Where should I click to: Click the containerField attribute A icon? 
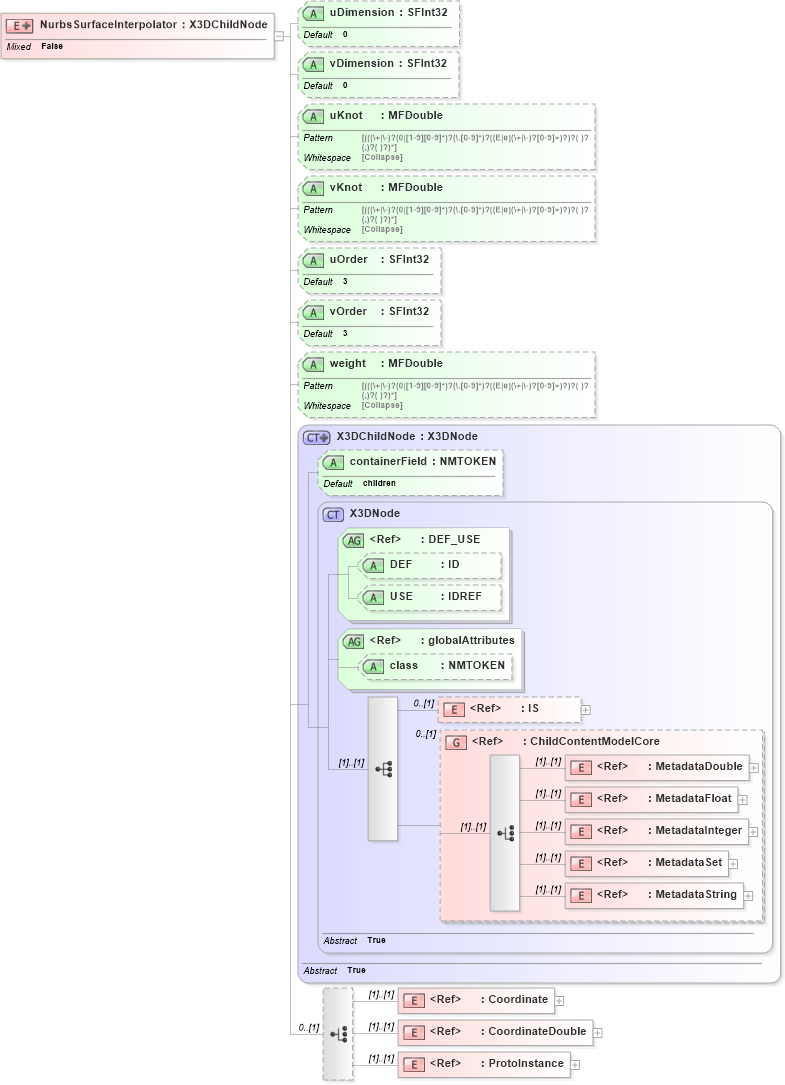click(333, 463)
